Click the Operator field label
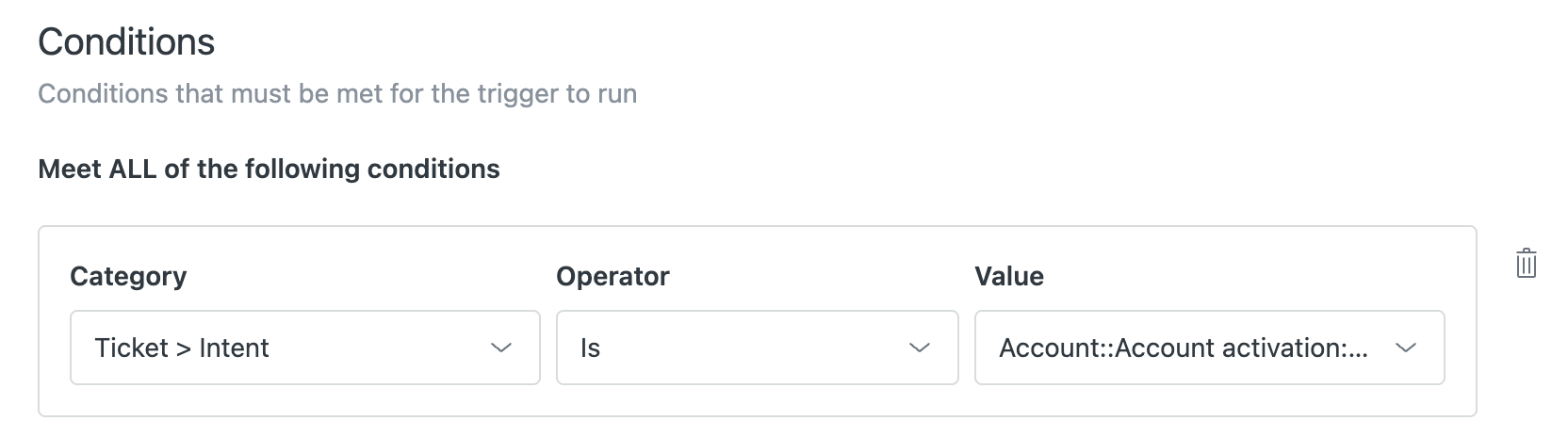Image resolution: width=1568 pixels, height=437 pixels. click(x=612, y=276)
